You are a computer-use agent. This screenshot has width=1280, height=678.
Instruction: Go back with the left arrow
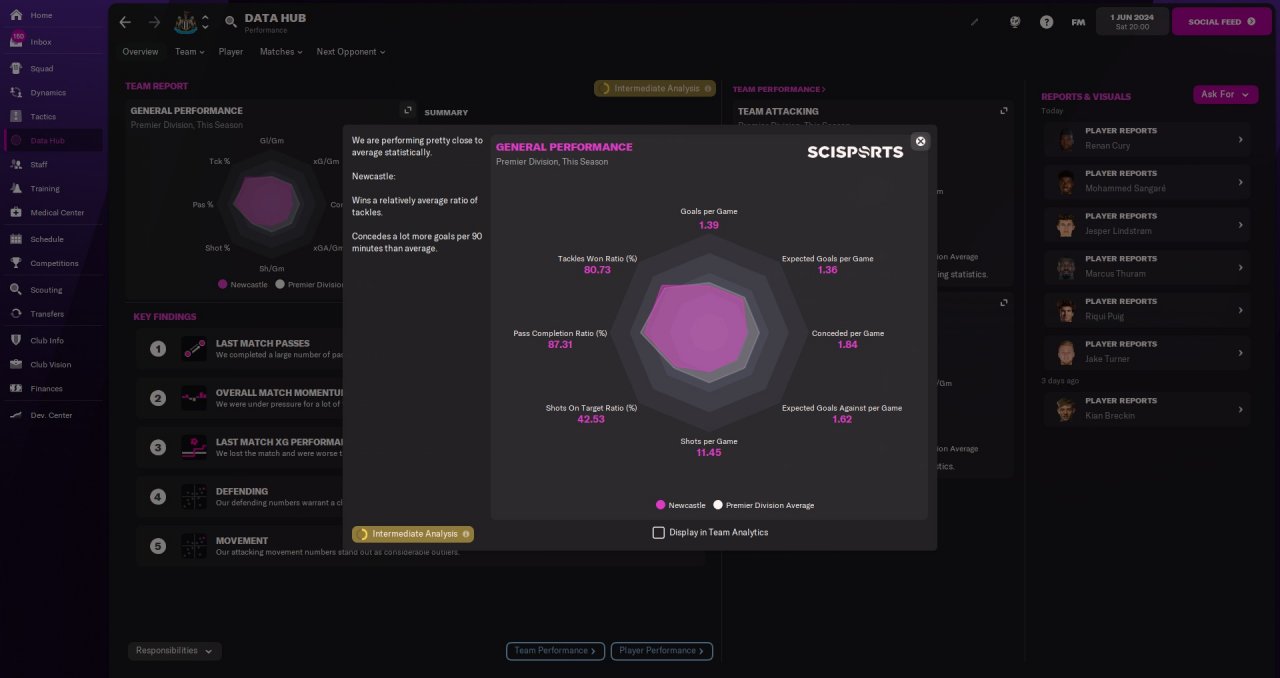click(x=125, y=21)
